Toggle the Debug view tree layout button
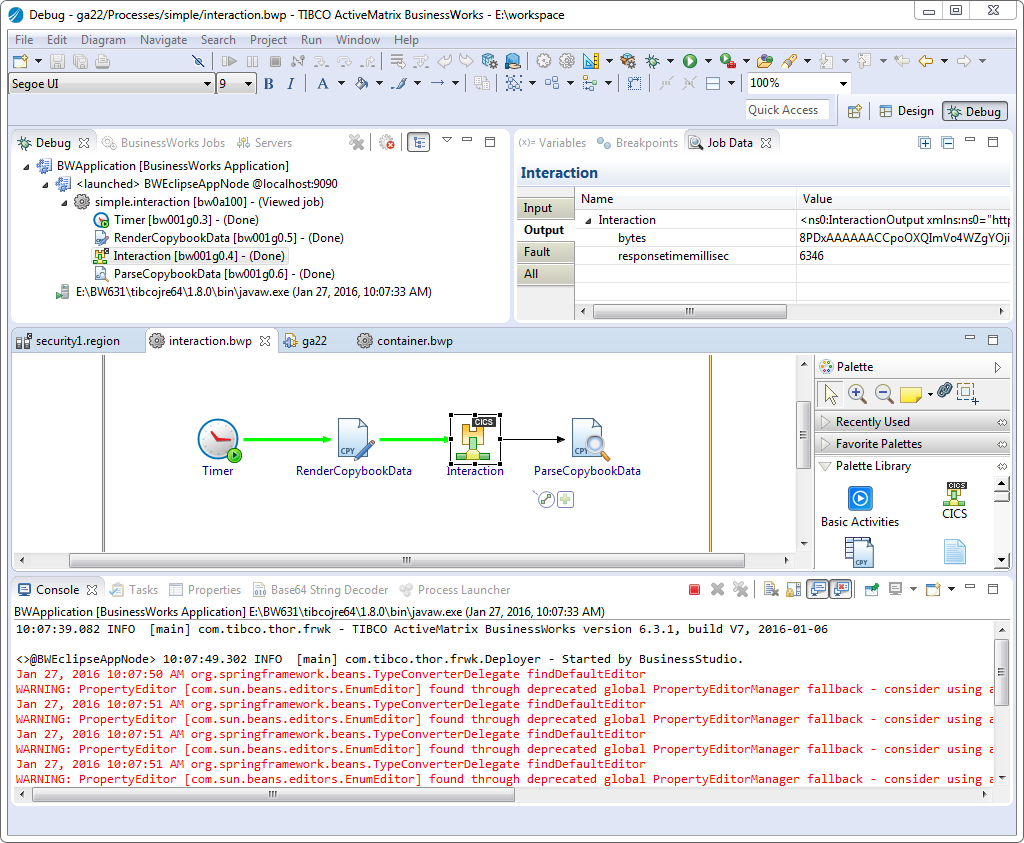This screenshot has height=843, width=1024. [x=419, y=142]
